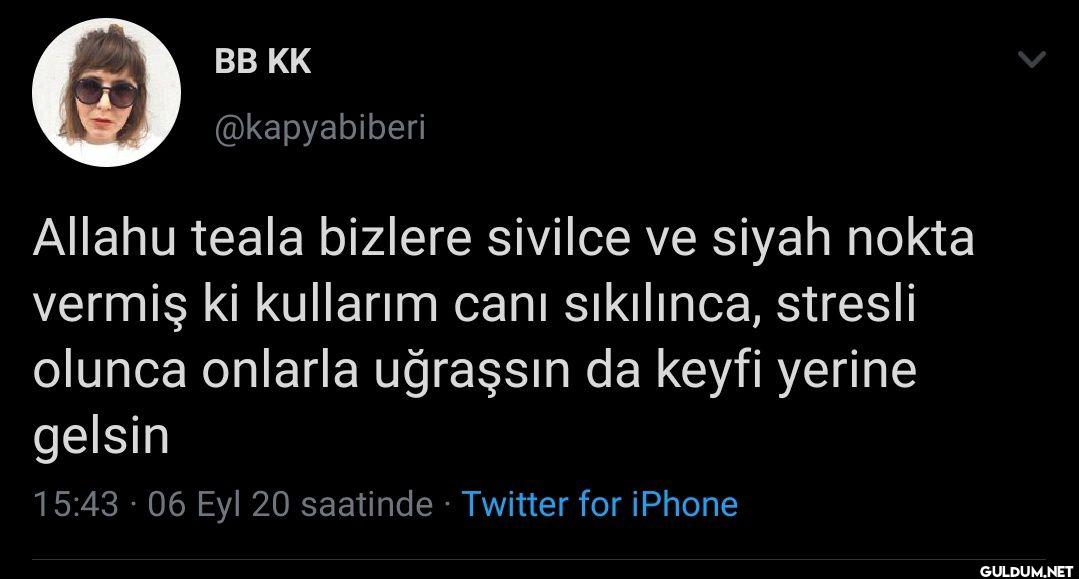
Task: View the BB KK profile picture
Action: point(107,92)
